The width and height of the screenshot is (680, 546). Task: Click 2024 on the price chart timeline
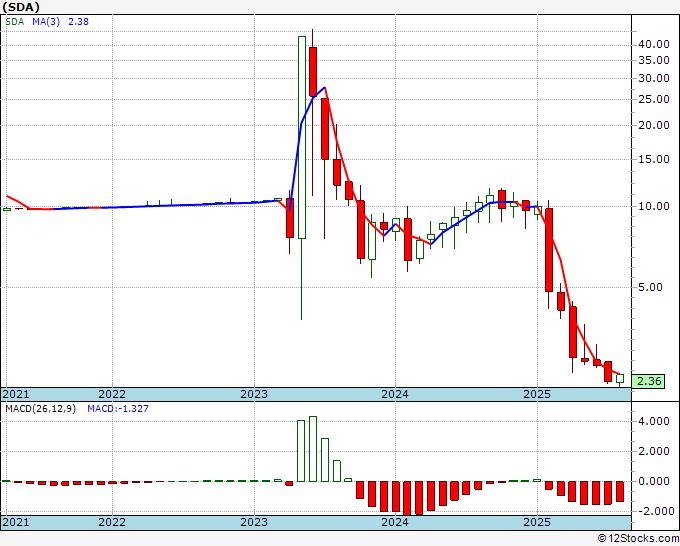pos(395,394)
